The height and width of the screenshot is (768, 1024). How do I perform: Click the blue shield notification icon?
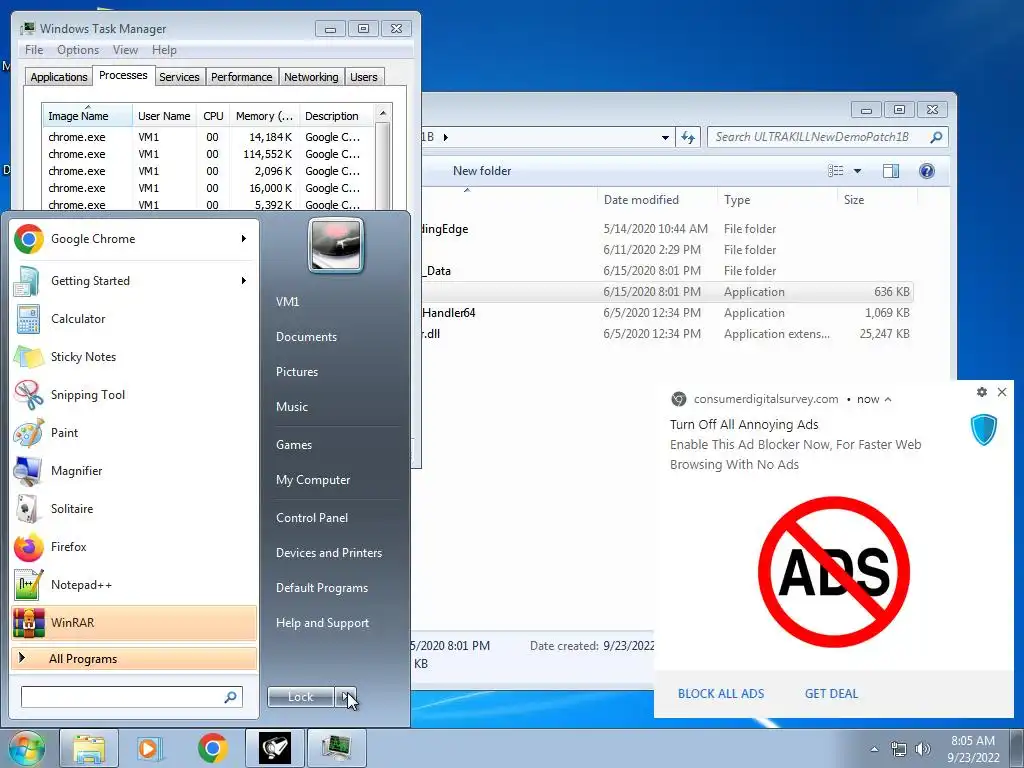coord(984,430)
